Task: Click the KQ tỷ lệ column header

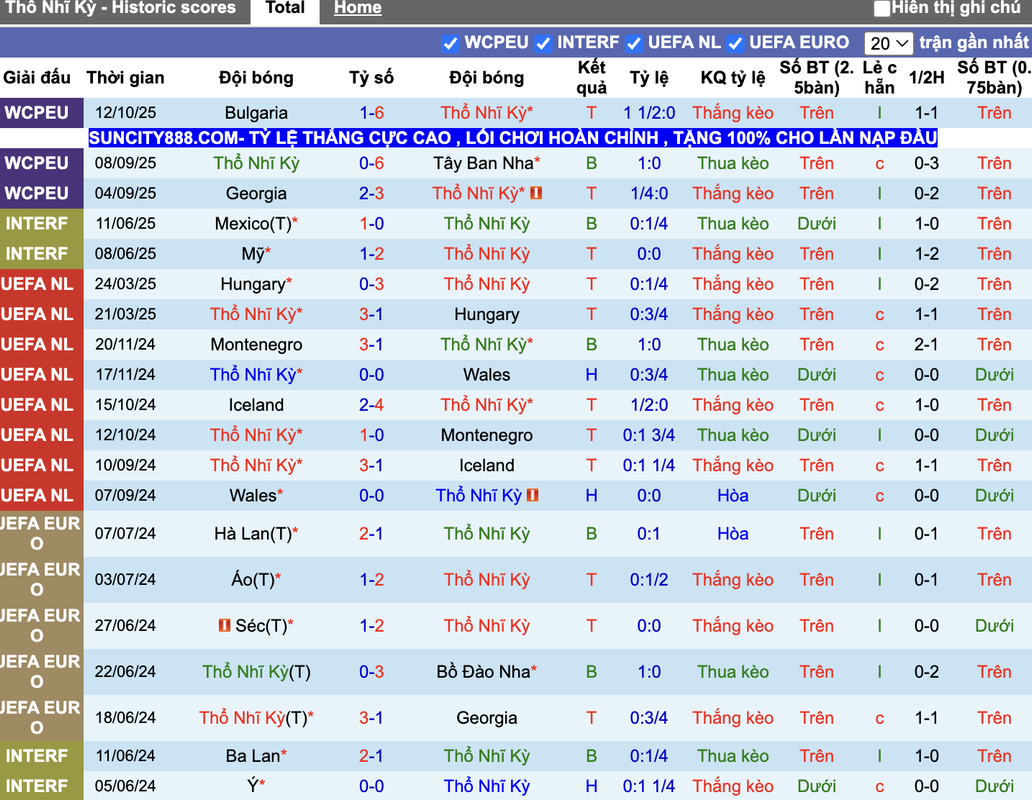Action: (733, 78)
